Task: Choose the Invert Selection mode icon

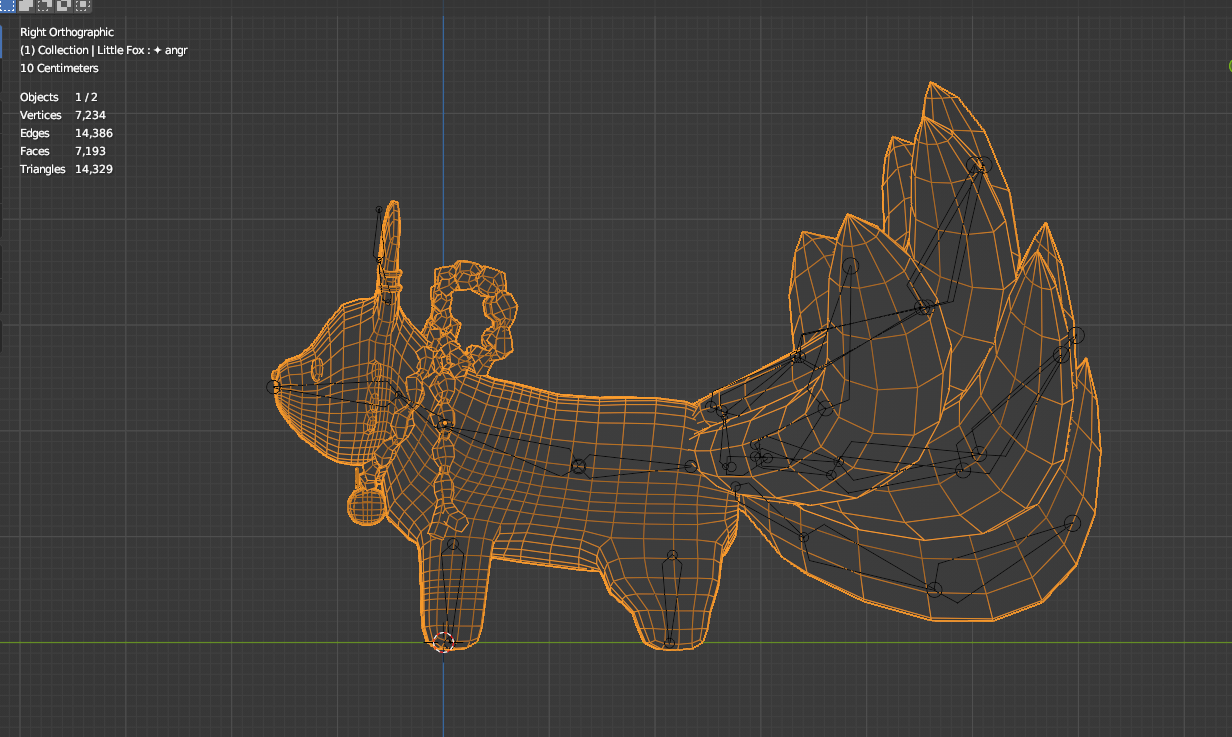Action: click(64, 5)
